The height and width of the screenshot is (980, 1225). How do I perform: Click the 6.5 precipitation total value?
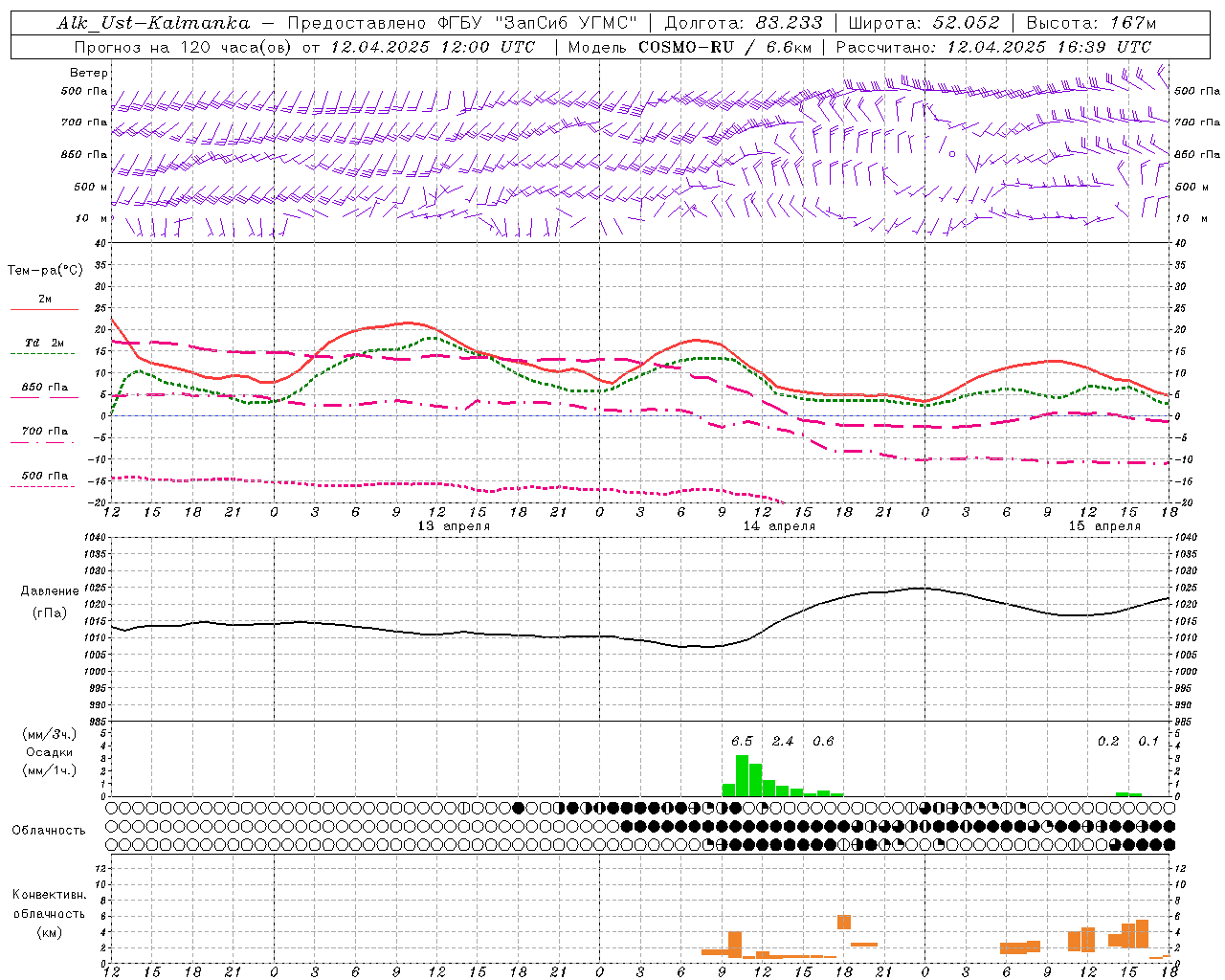(742, 741)
